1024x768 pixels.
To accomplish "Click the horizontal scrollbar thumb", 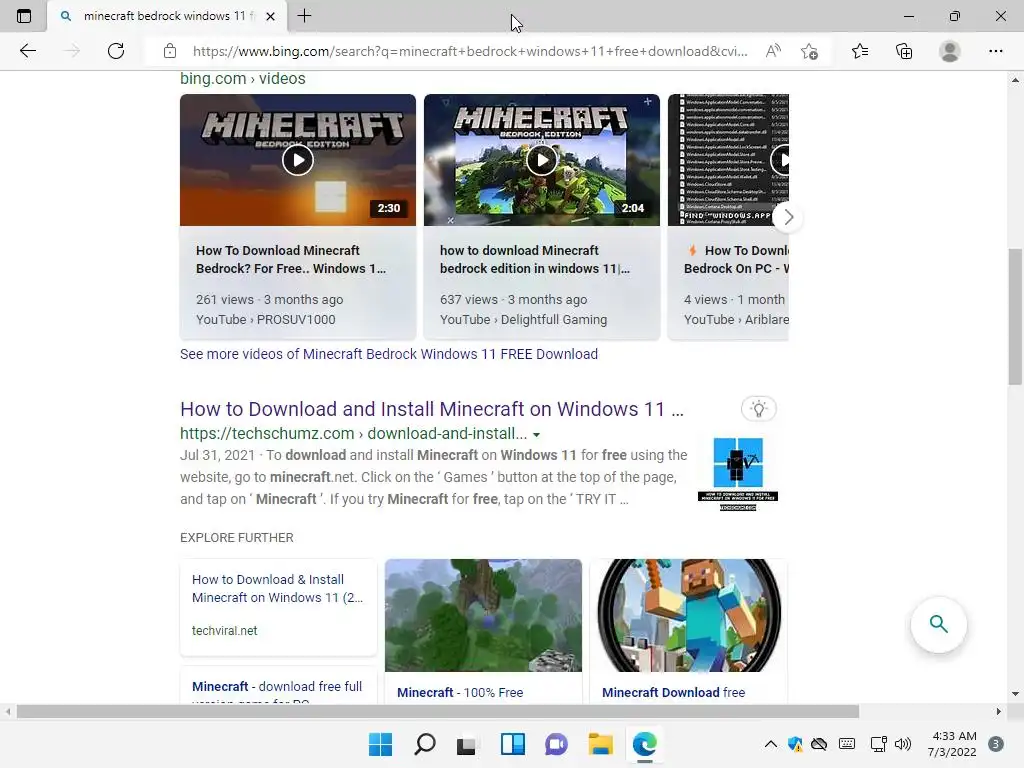I will pyautogui.click(x=438, y=711).
